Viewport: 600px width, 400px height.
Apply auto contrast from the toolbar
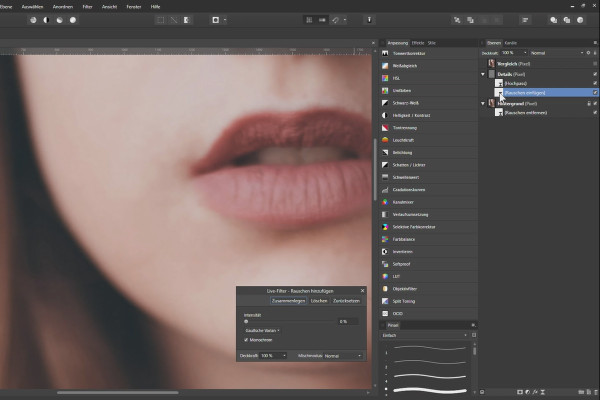46,20
